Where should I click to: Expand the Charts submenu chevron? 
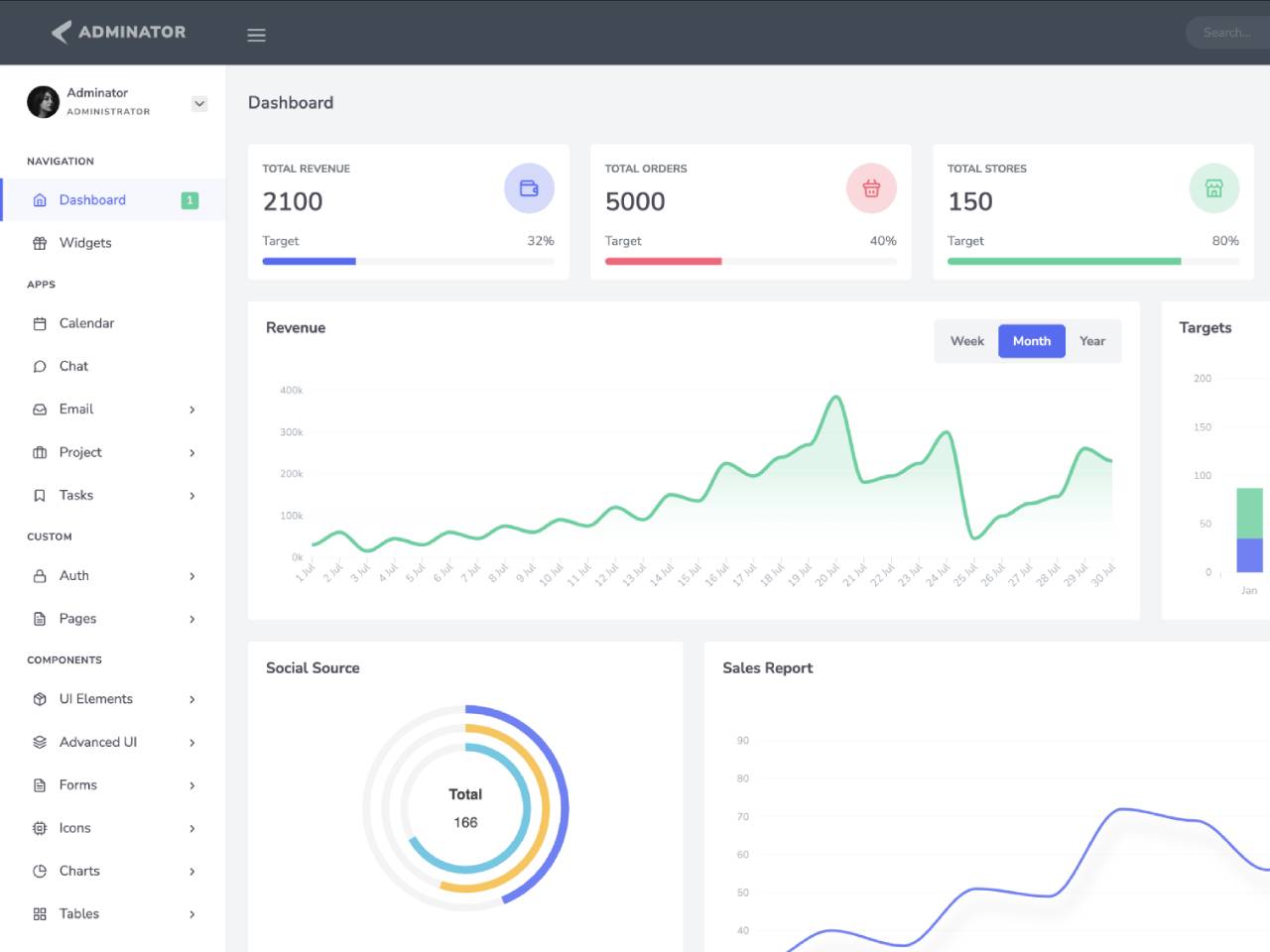192,872
